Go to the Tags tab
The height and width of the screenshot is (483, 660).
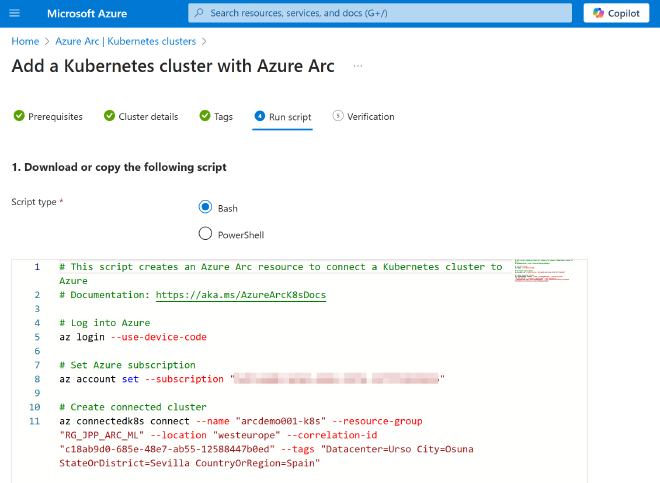tap(216, 117)
